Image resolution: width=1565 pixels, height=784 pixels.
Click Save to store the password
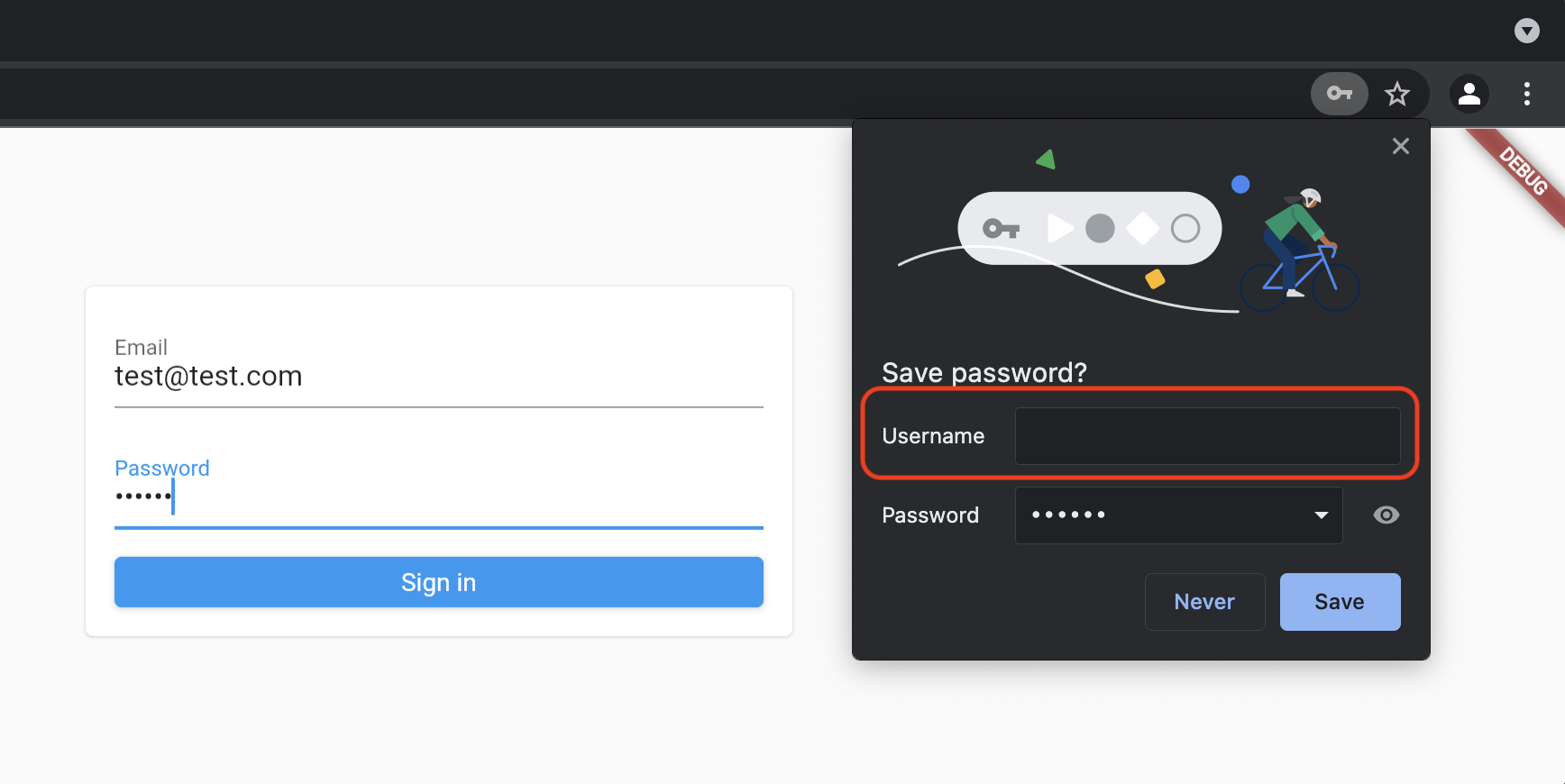1340,601
